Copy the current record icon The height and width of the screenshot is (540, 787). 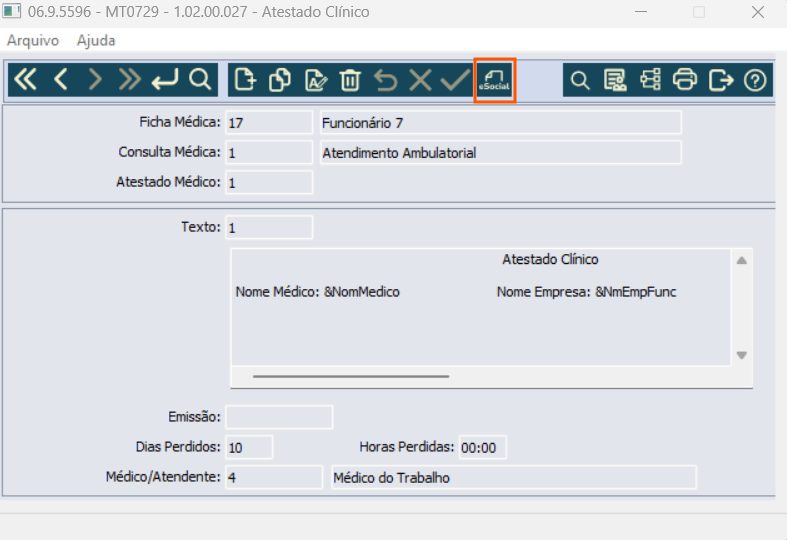click(x=280, y=80)
